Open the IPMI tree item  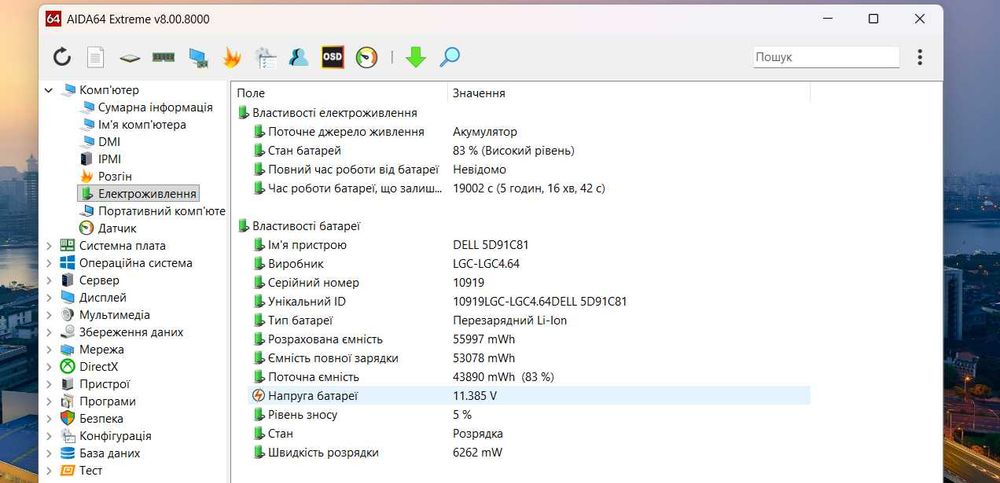110,159
